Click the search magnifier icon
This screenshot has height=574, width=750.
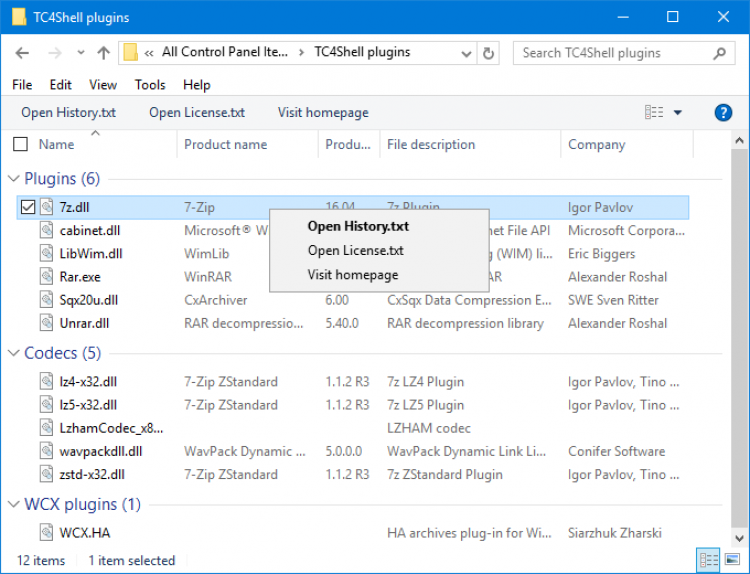coord(719,53)
